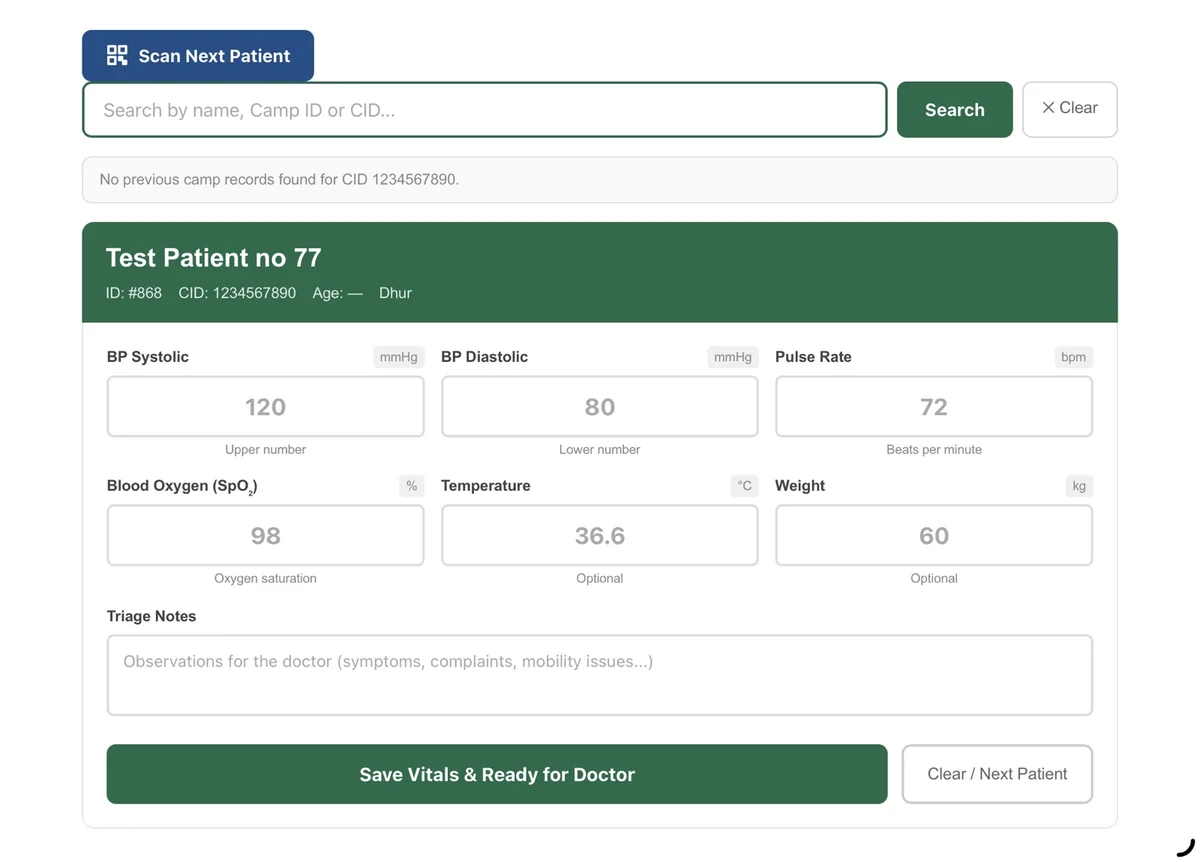The height and width of the screenshot is (862, 1200).
Task: Click the "Optional" hint under Temperature
Action: point(599,579)
